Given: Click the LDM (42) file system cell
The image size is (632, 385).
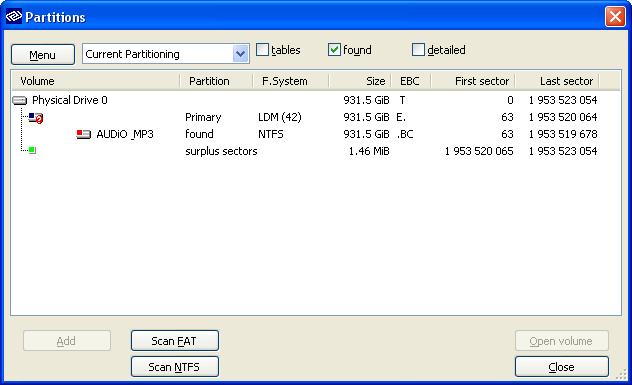Looking at the screenshot, I should click(x=280, y=117).
